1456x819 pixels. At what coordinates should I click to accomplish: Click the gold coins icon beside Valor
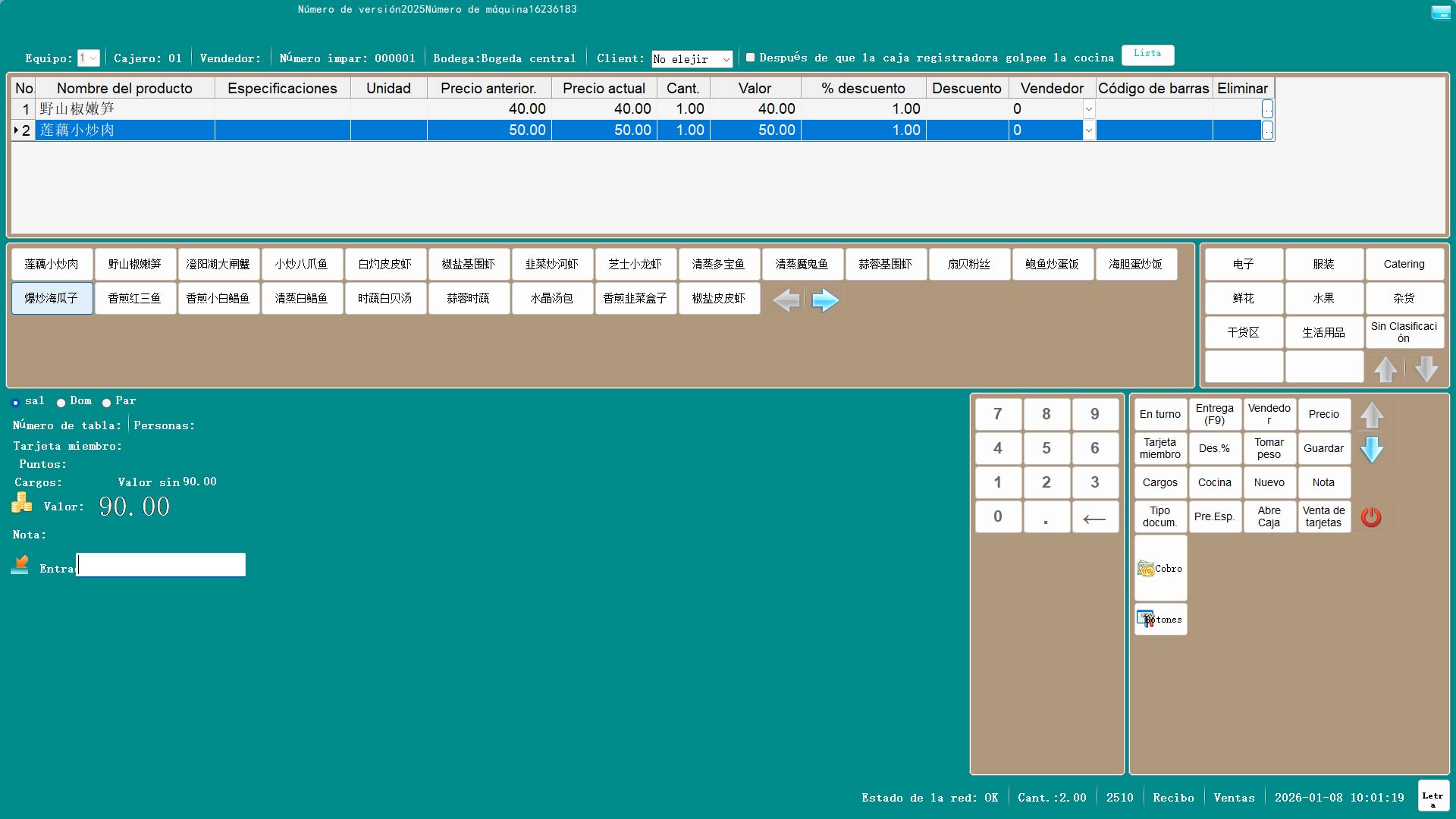(x=22, y=503)
